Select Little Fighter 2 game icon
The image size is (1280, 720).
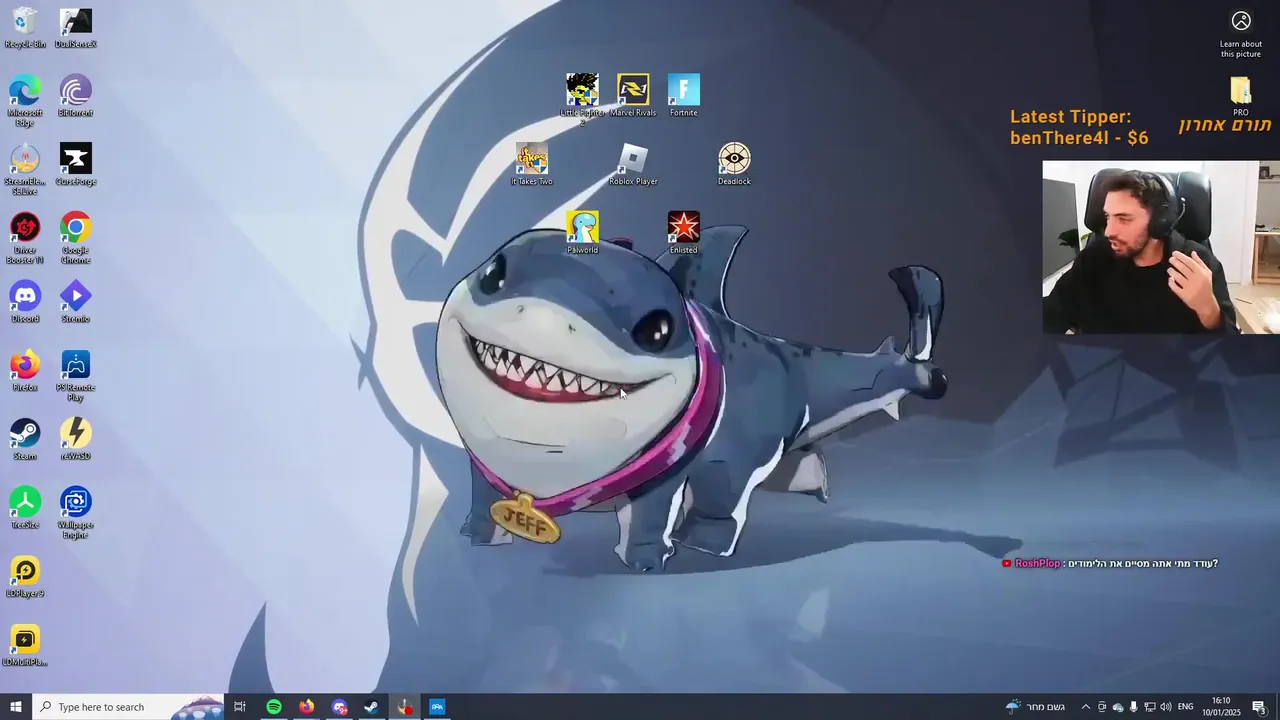pyautogui.click(x=582, y=98)
